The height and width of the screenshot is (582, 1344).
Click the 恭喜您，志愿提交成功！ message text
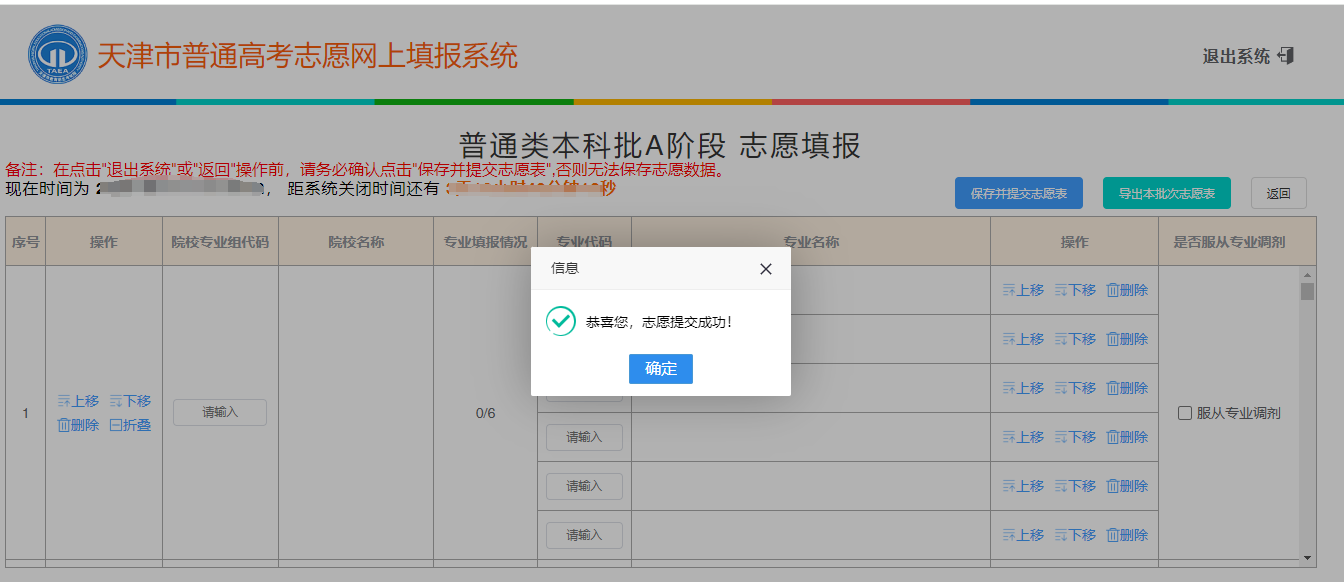click(x=660, y=322)
